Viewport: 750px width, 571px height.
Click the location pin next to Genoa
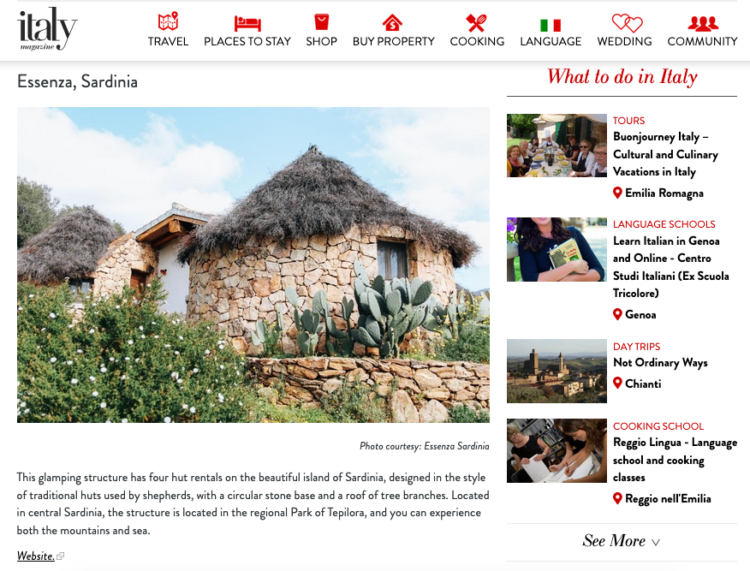(618, 314)
